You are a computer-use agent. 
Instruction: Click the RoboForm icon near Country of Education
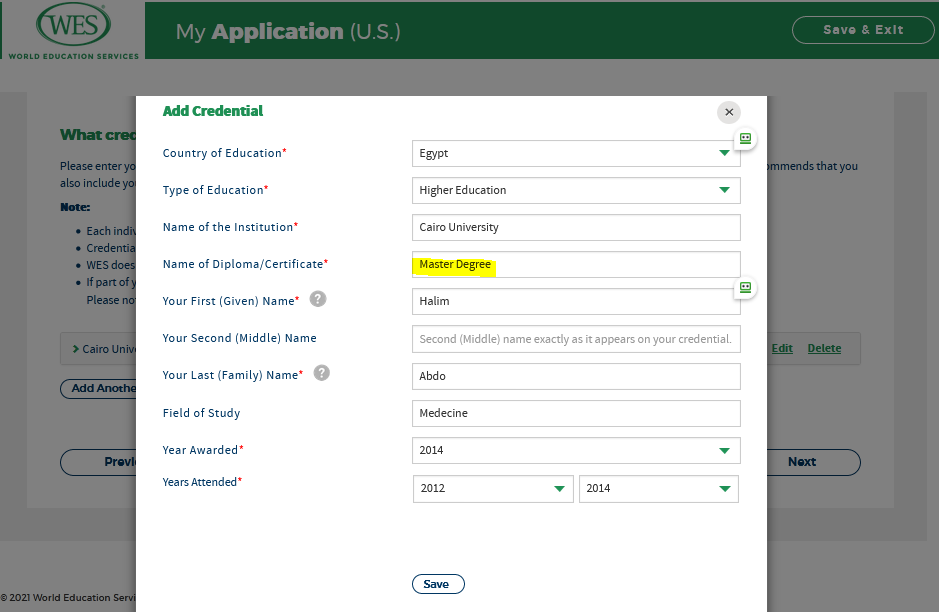744,139
